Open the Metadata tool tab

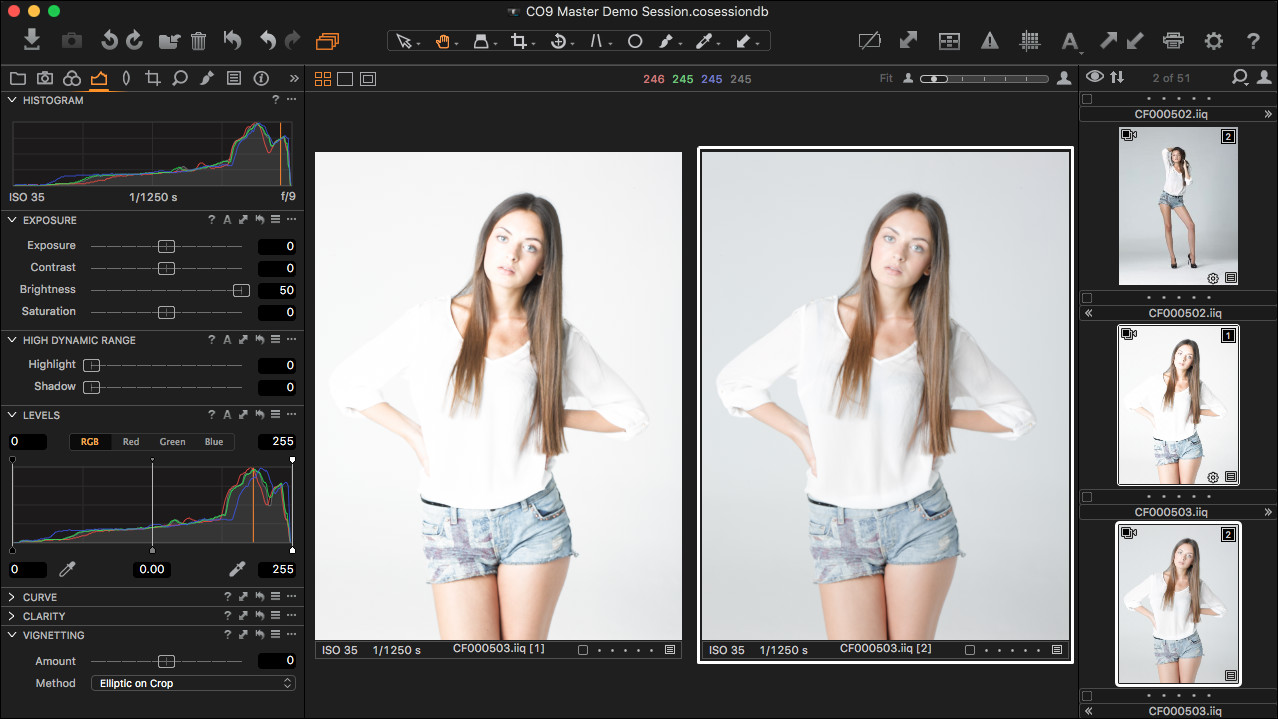[234, 78]
